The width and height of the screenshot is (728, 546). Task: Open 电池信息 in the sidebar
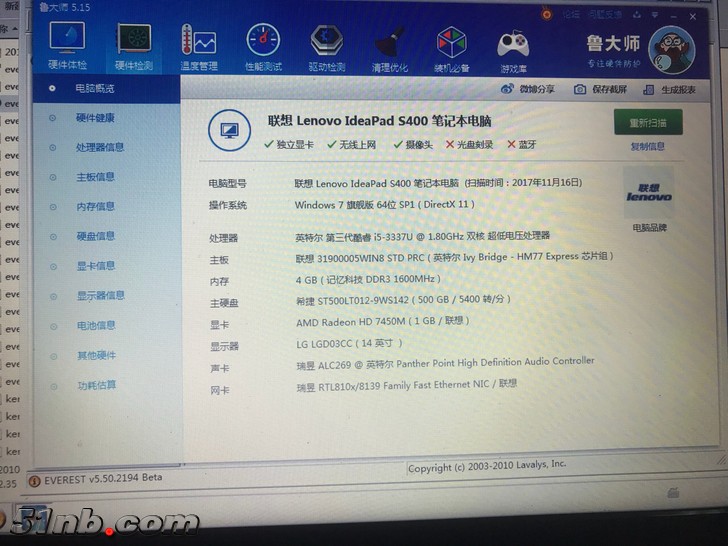pos(96,325)
